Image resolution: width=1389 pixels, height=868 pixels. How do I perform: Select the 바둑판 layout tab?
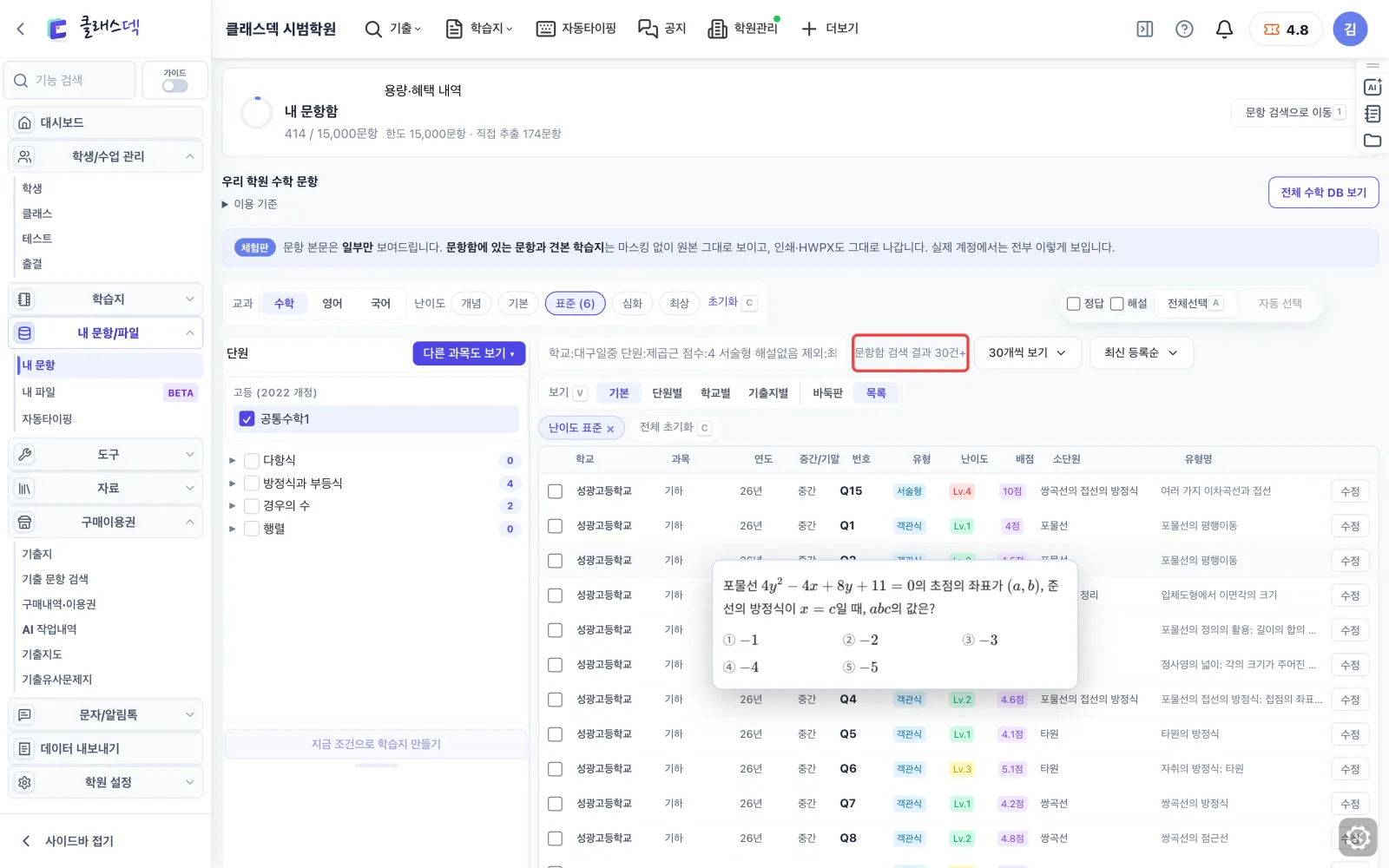(x=827, y=393)
